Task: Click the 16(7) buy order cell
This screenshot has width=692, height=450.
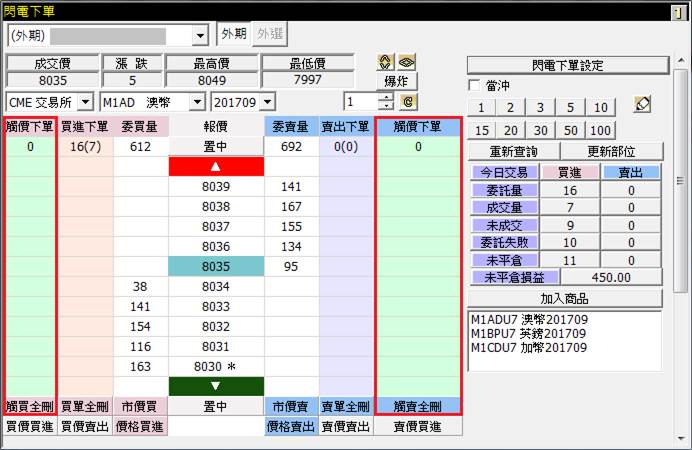Action: click(x=86, y=146)
